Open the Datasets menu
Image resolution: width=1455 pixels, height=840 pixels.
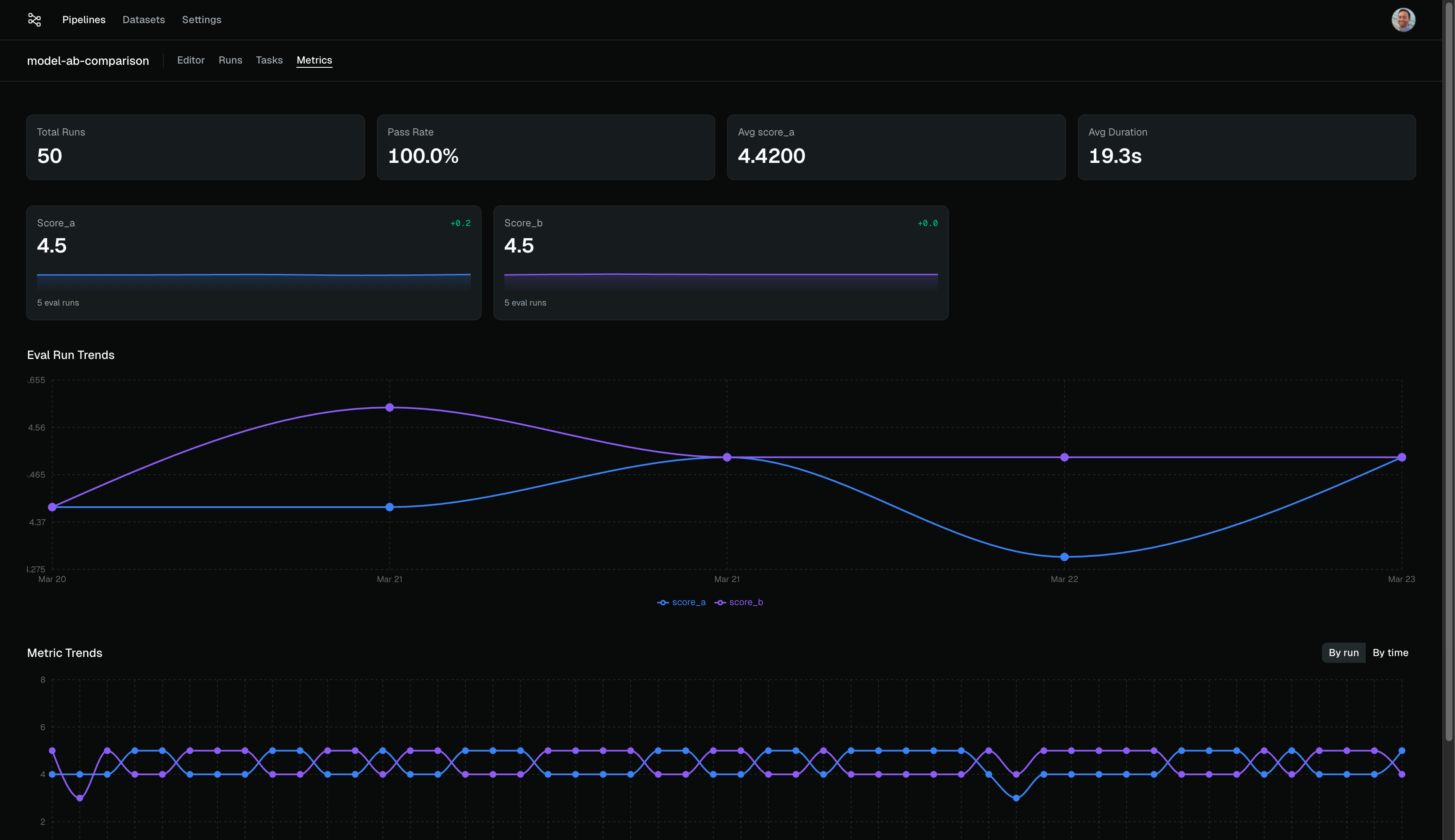tap(144, 20)
